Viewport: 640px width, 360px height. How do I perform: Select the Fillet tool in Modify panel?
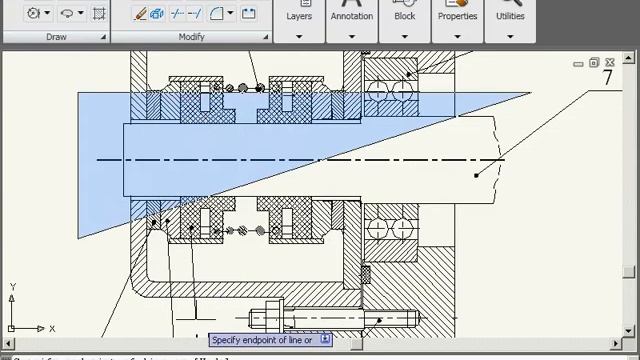[x=216, y=13]
